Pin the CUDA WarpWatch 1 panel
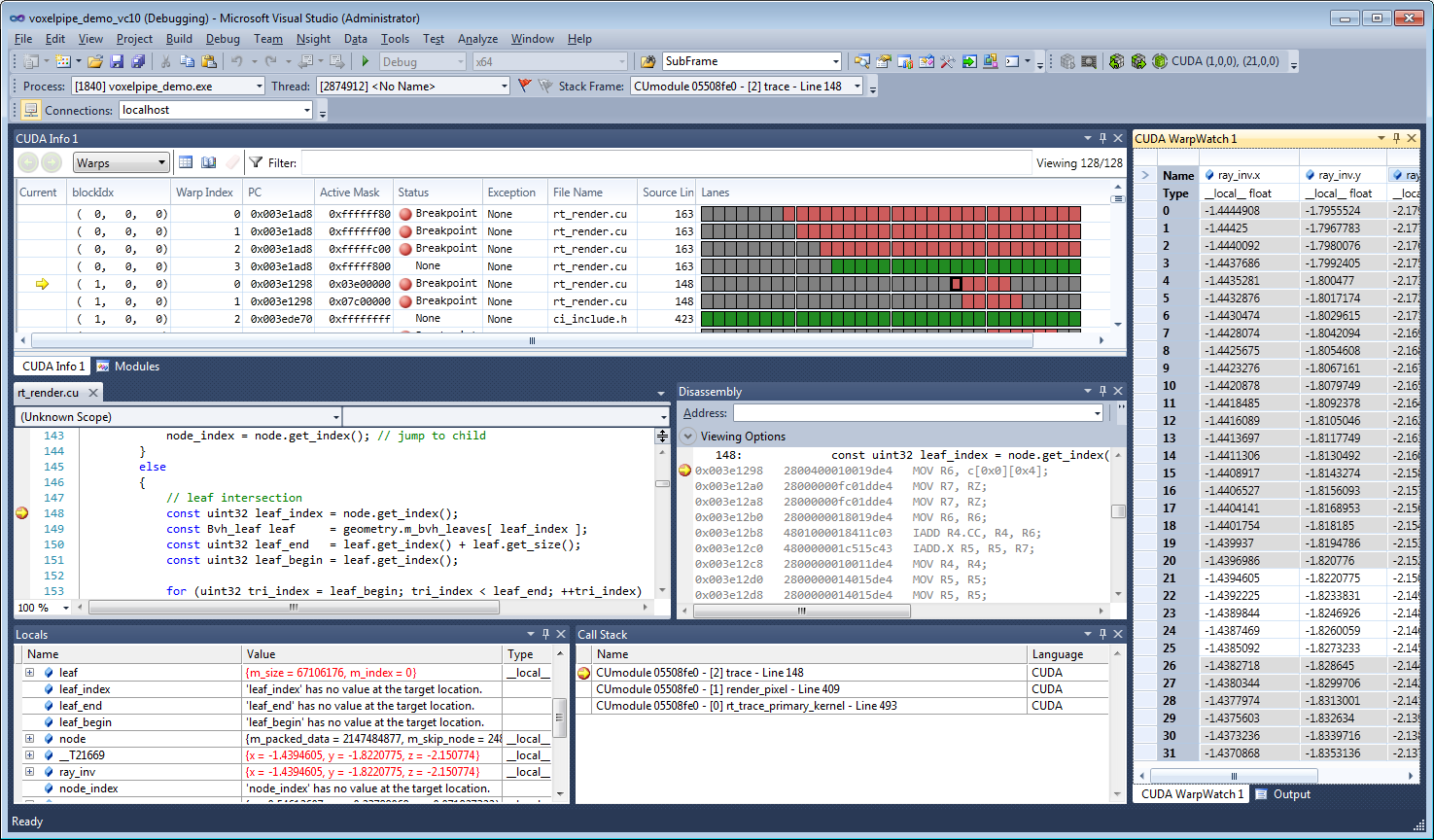This screenshot has width=1434, height=840. pyautogui.click(x=1396, y=138)
